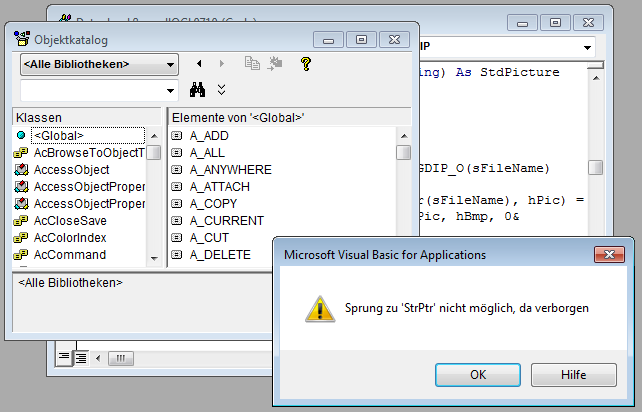Click the <Global> cyan circle icon
This screenshot has width=642, height=412.
pos(21,135)
